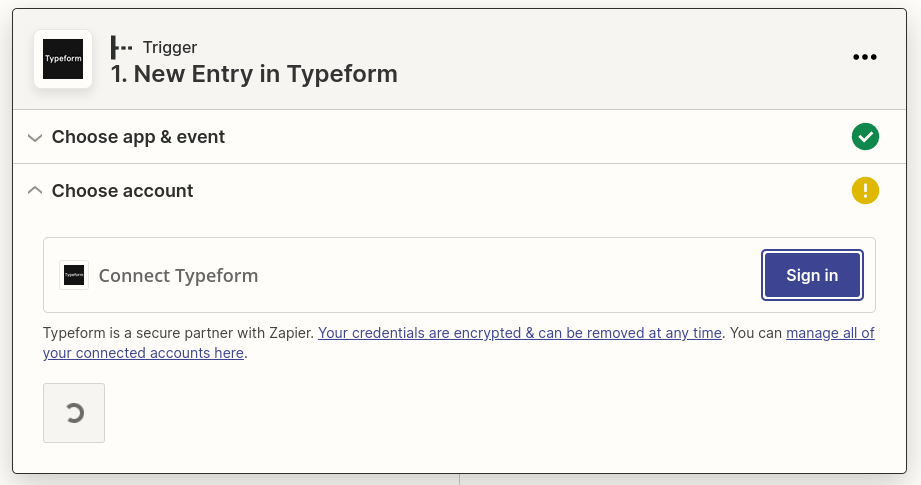
Task: Click the step title New Entry in Typeform
Action: click(254, 74)
